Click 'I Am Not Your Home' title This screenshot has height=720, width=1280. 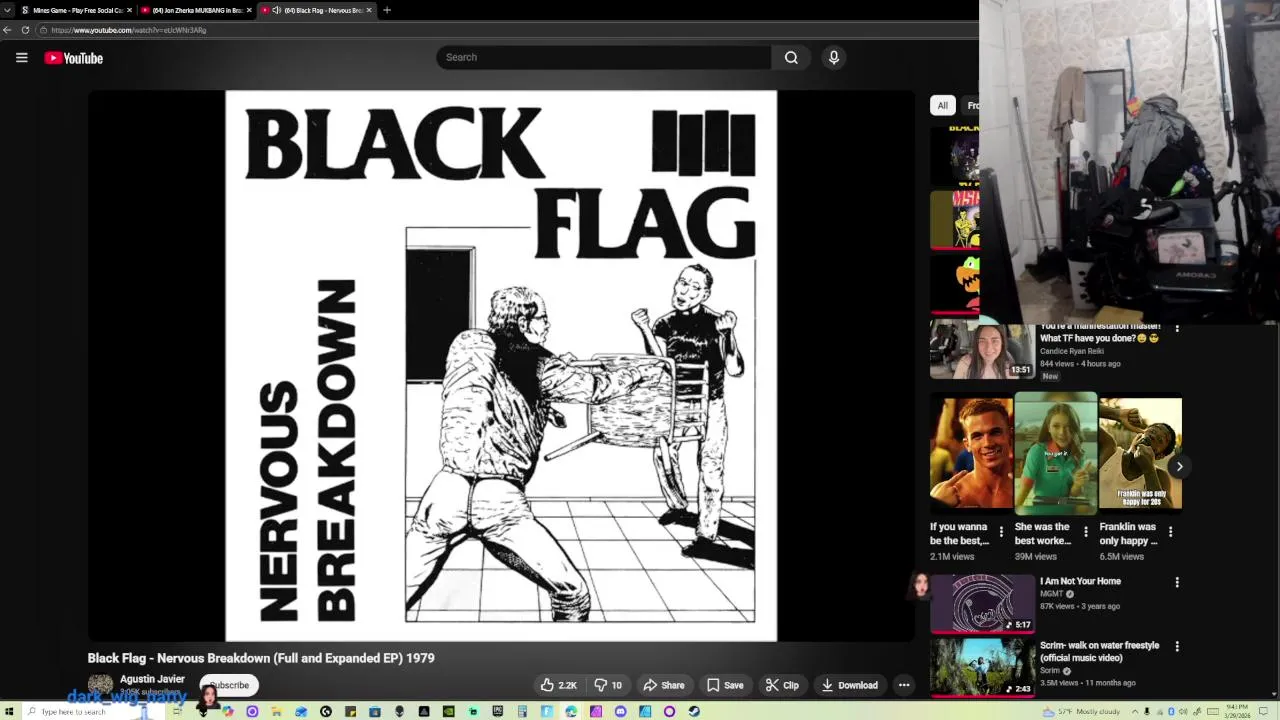pyautogui.click(x=1080, y=581)
